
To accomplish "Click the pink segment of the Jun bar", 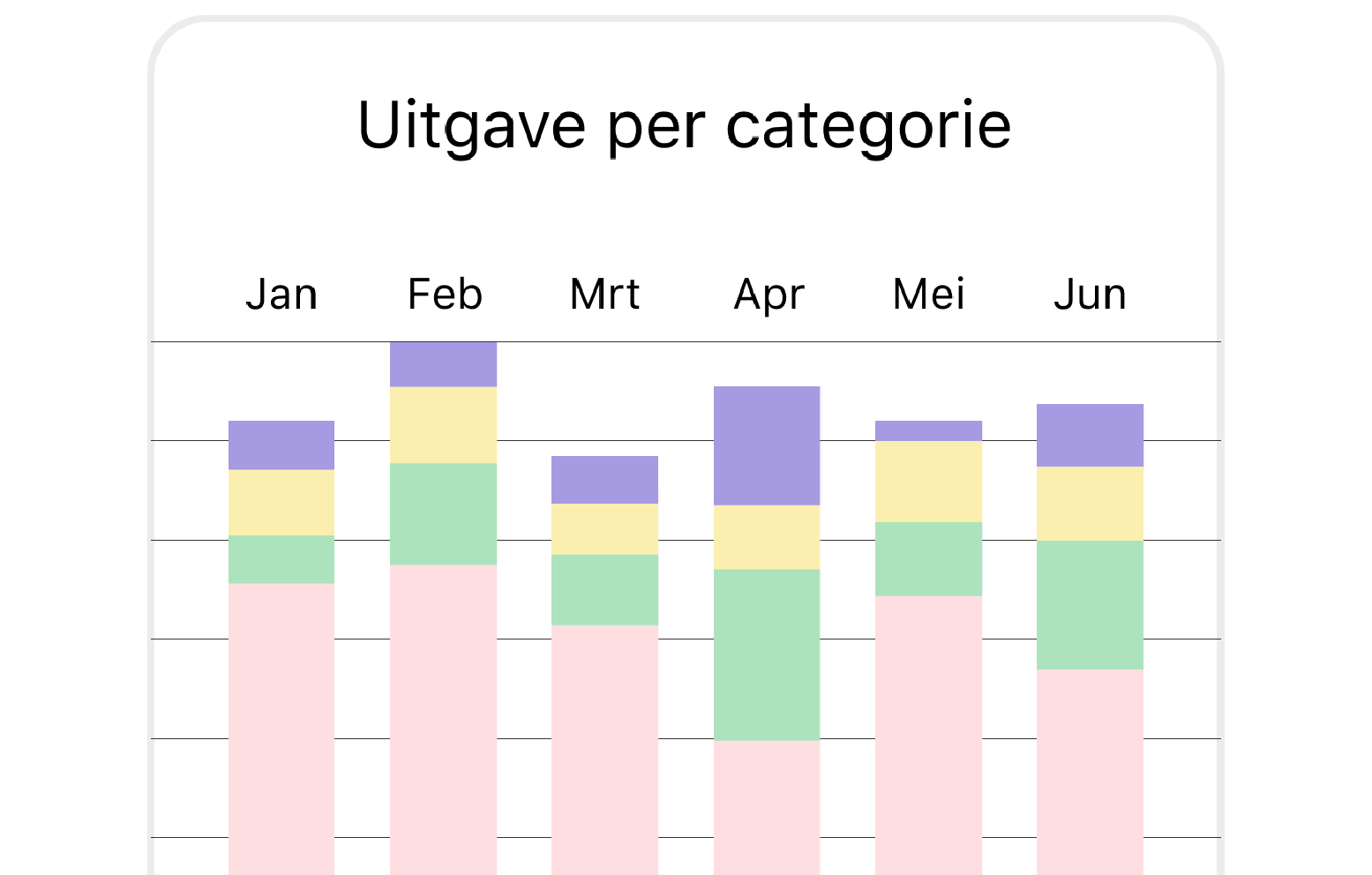I will [x=1090, y=772].
